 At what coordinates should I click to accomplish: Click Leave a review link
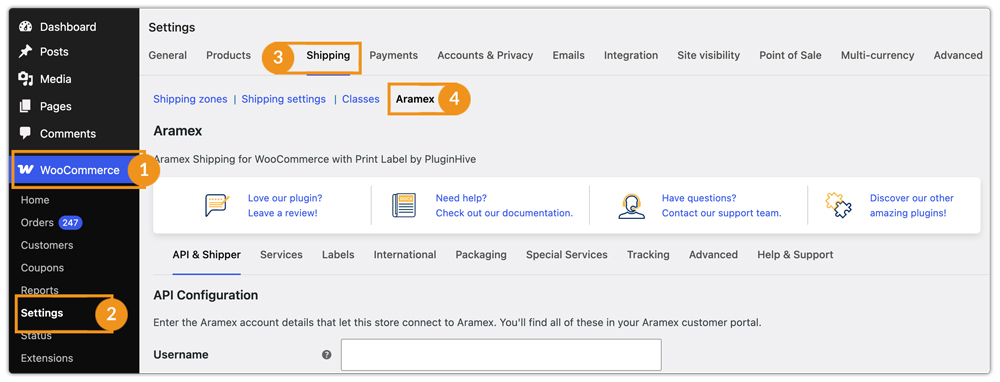click(x=283, y=213)
